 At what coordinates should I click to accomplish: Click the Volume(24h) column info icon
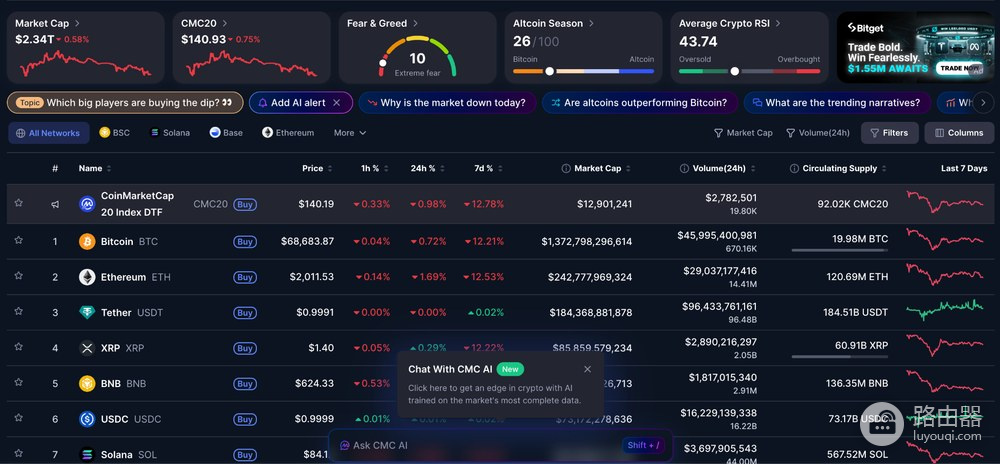[x=684, y=168]
